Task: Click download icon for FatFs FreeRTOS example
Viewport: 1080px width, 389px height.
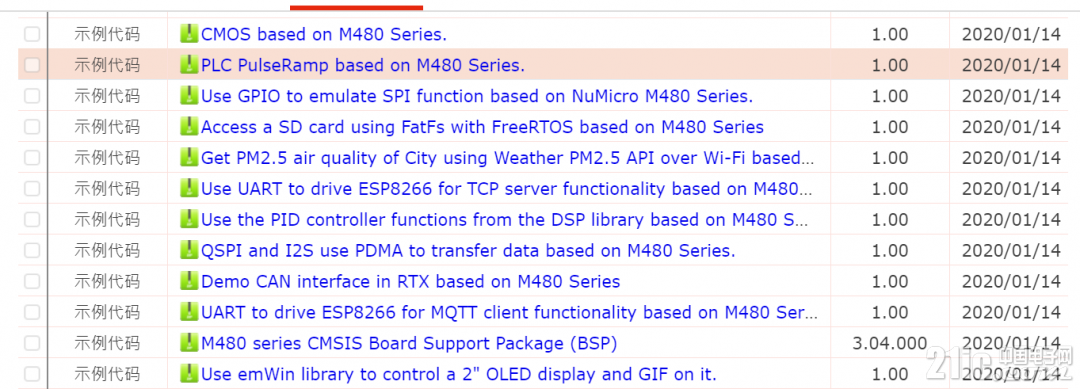Action: 189,127
